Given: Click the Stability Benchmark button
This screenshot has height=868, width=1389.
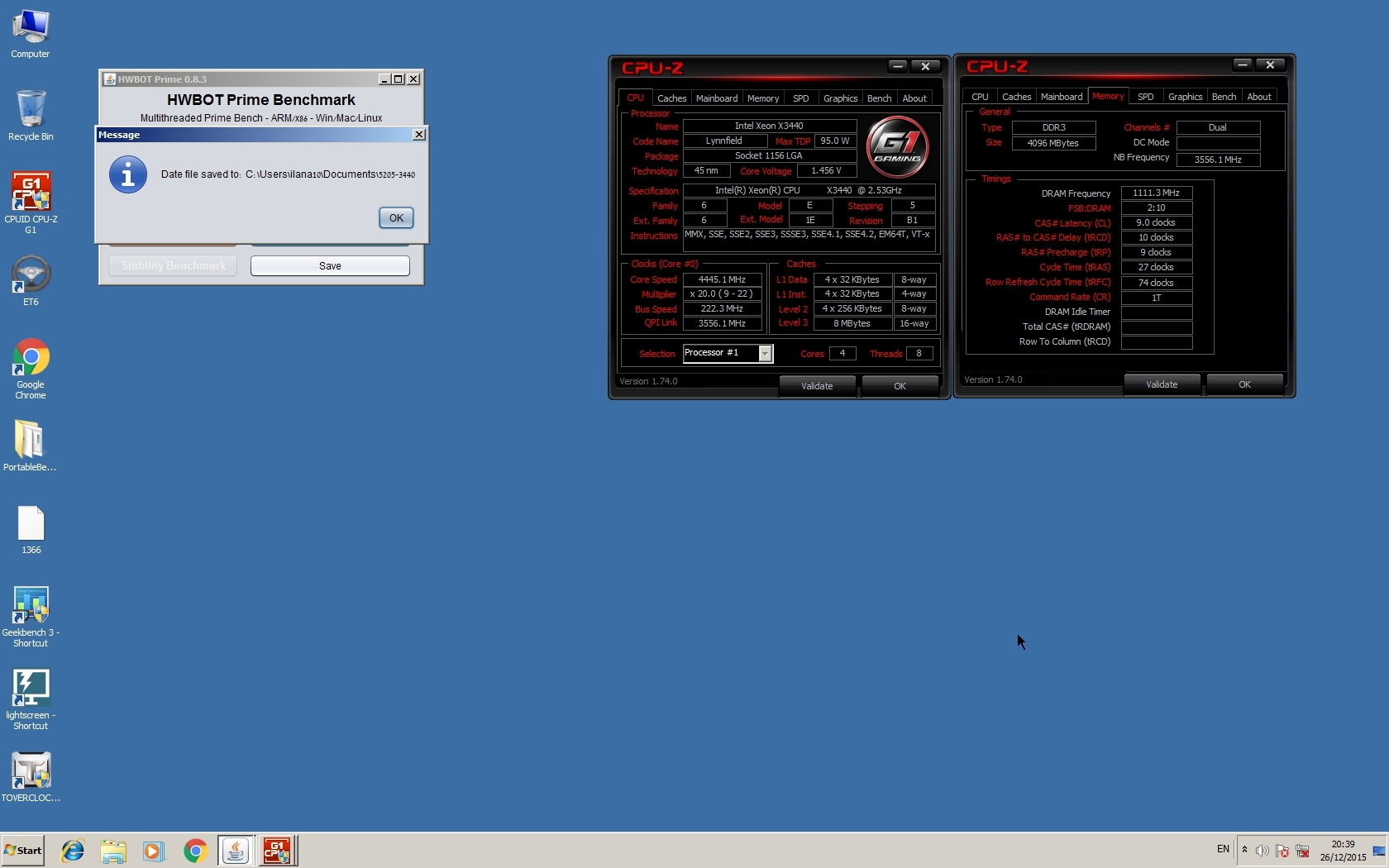Looking at the screenshot, I should point(173,265).
